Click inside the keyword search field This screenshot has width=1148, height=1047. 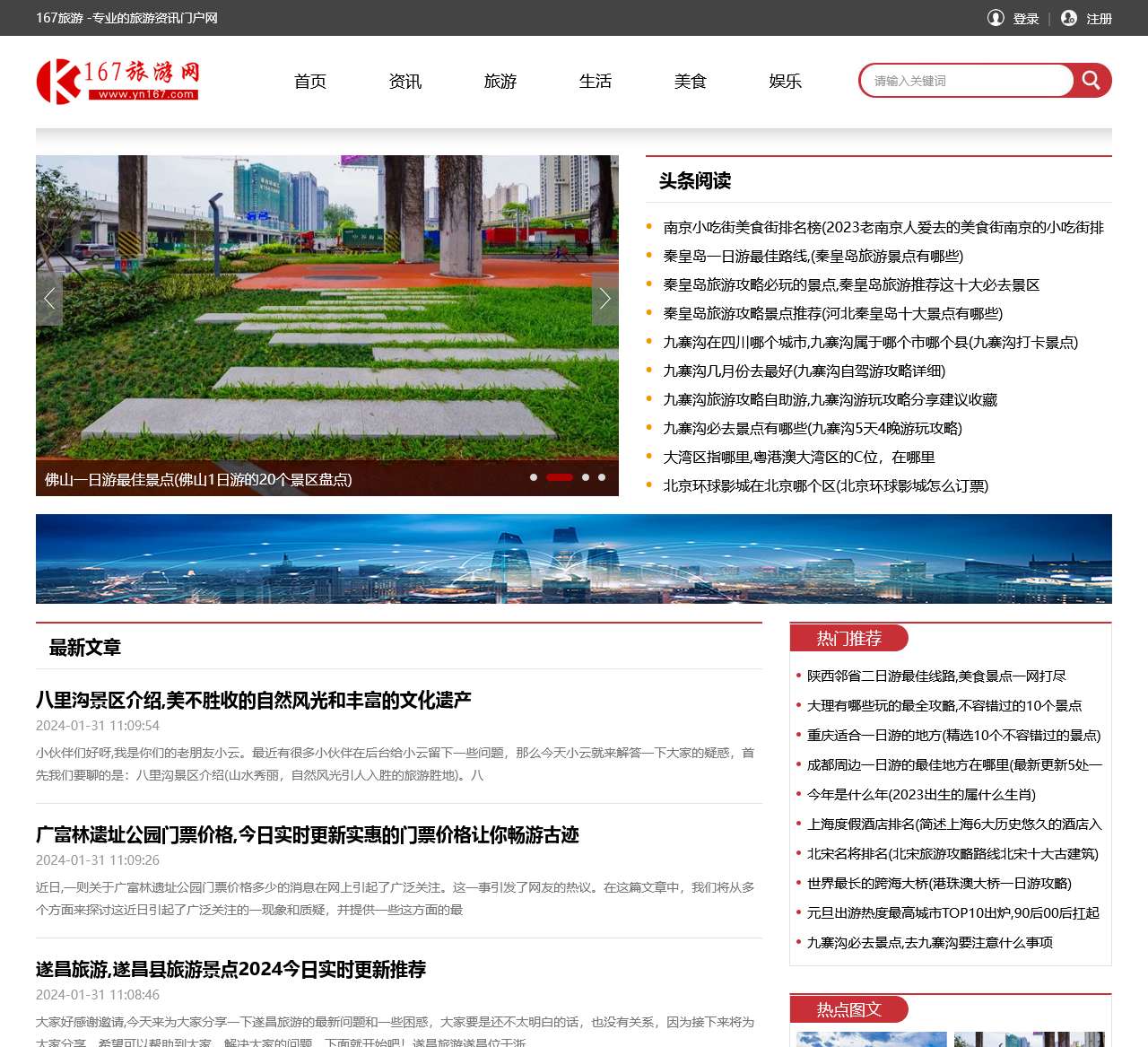(x=960, y=80)
